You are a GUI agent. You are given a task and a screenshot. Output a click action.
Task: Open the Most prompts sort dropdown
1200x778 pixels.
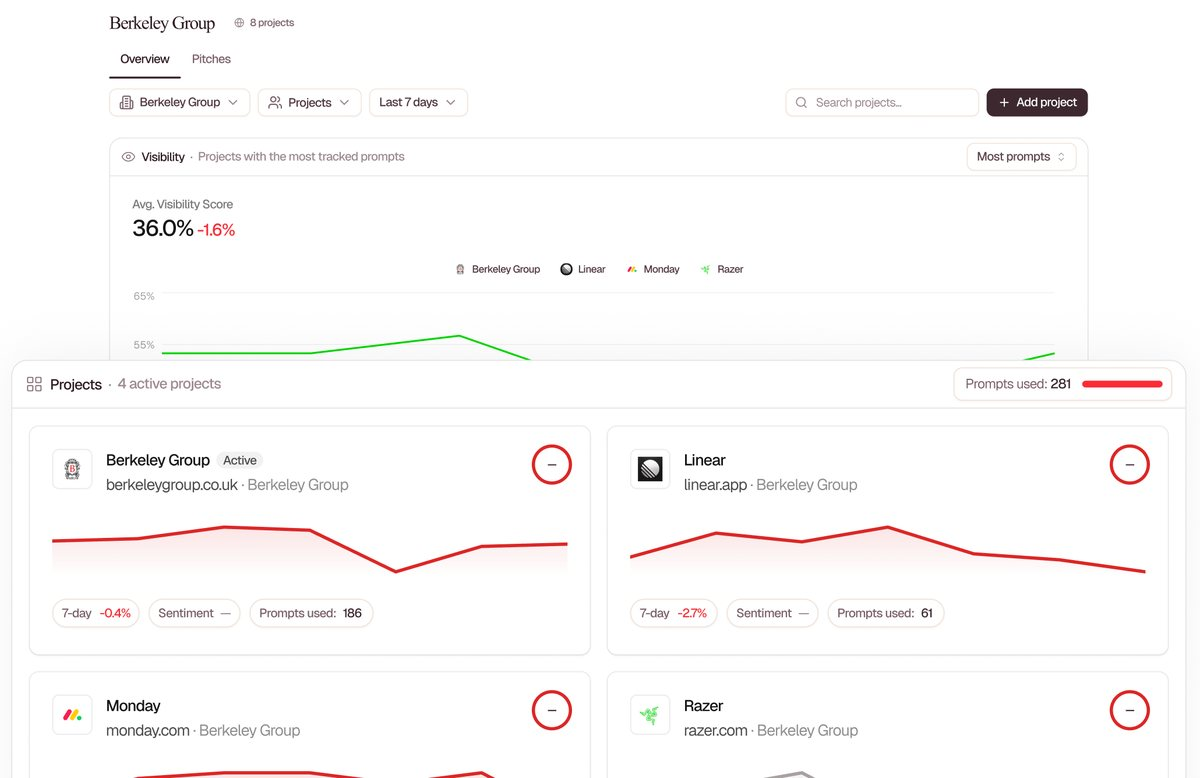(x=1021, y=157)
